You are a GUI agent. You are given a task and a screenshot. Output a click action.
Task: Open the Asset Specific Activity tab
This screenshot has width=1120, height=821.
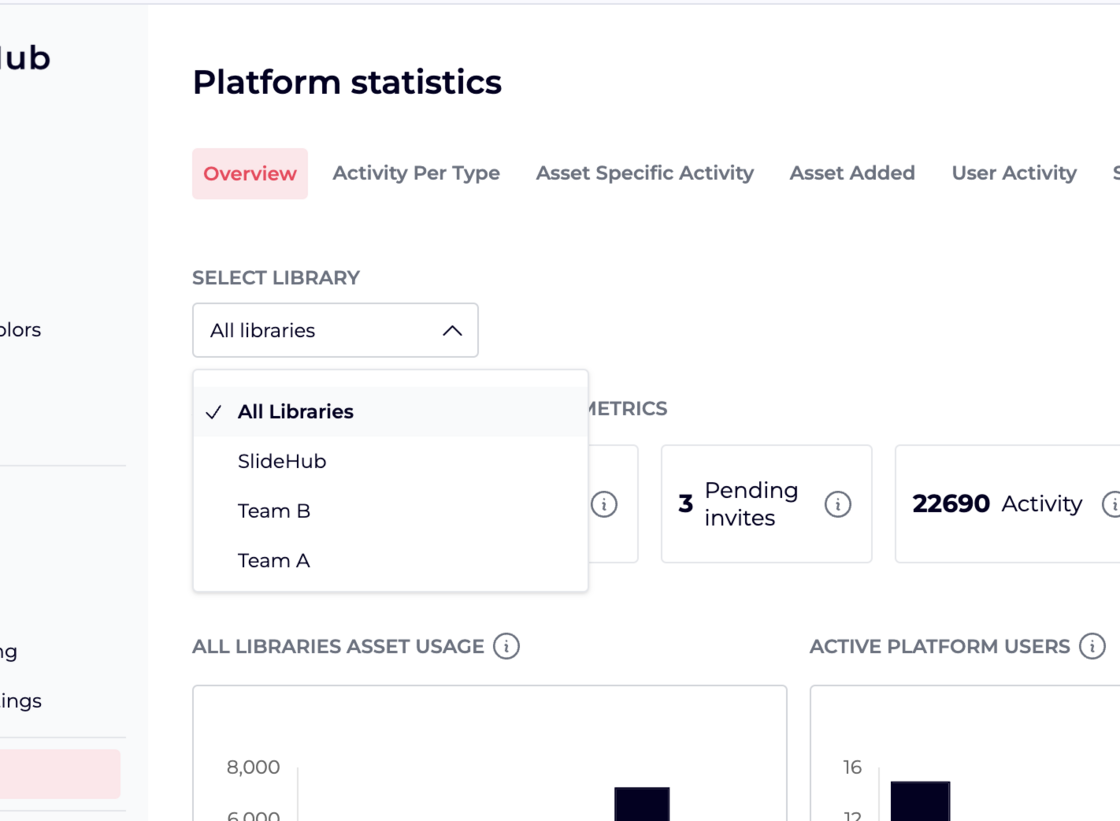point(644,173)
